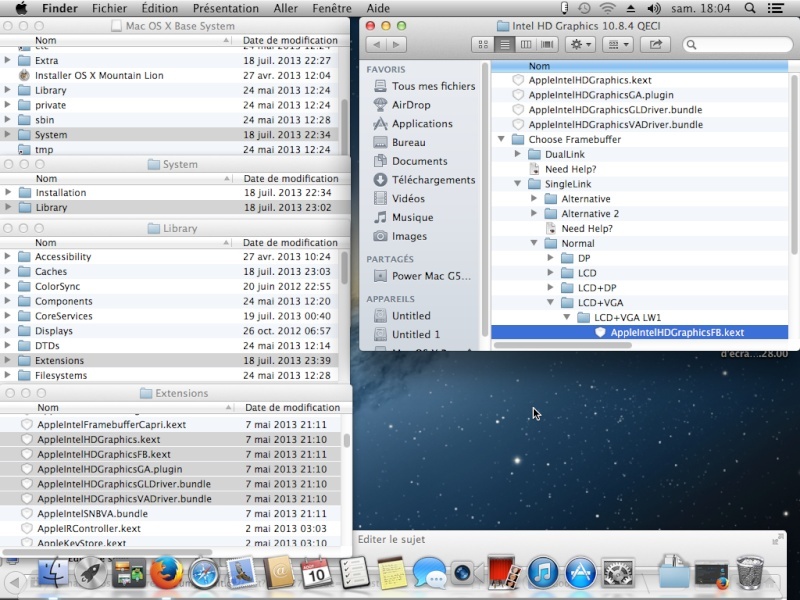Collapse the SingleLink folder
This screenshot has height=600, width=800.
click(x=517, y=184)
